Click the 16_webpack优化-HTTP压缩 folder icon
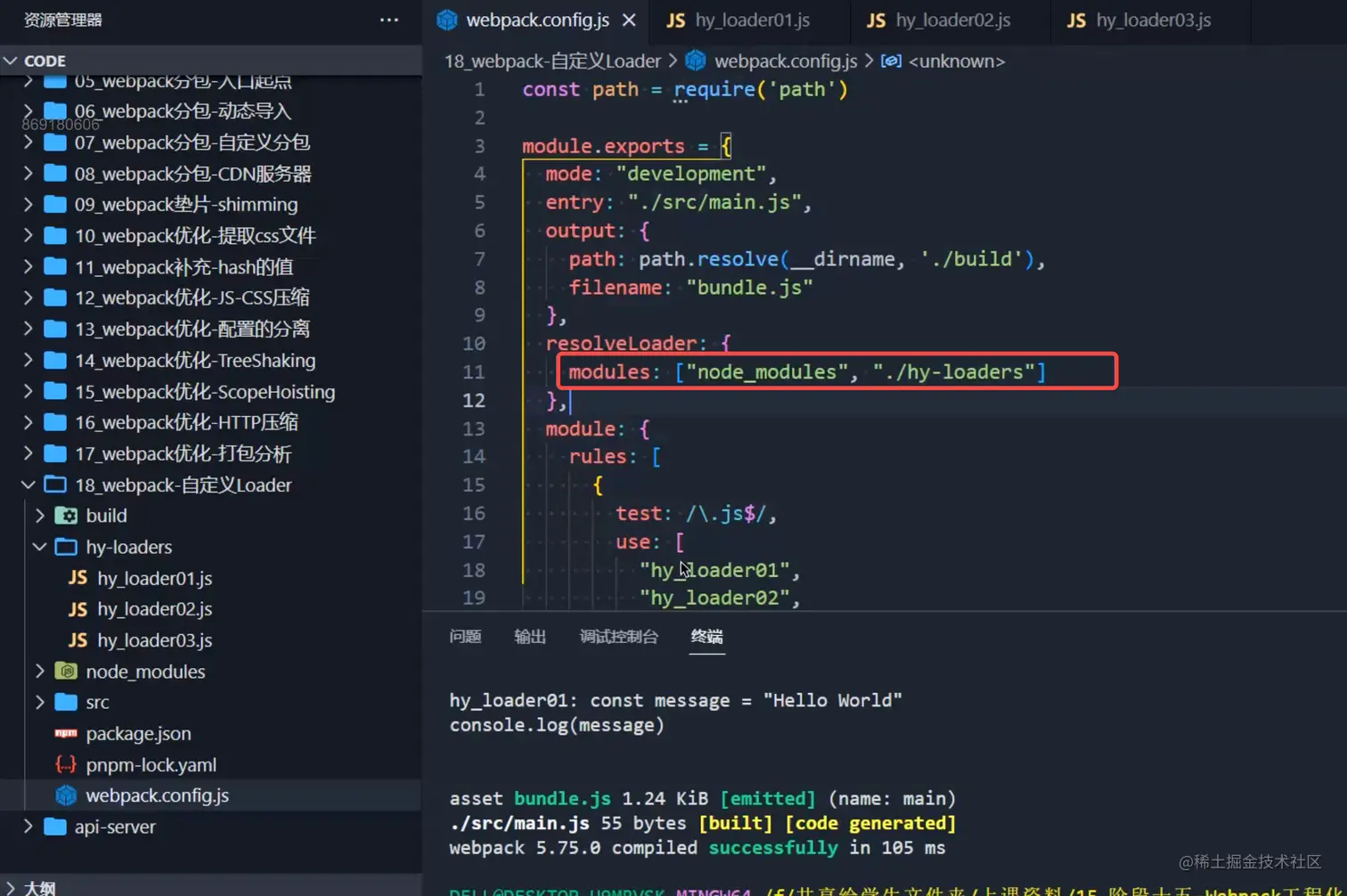The image size is (1347, 896). [x=55, y=422]
